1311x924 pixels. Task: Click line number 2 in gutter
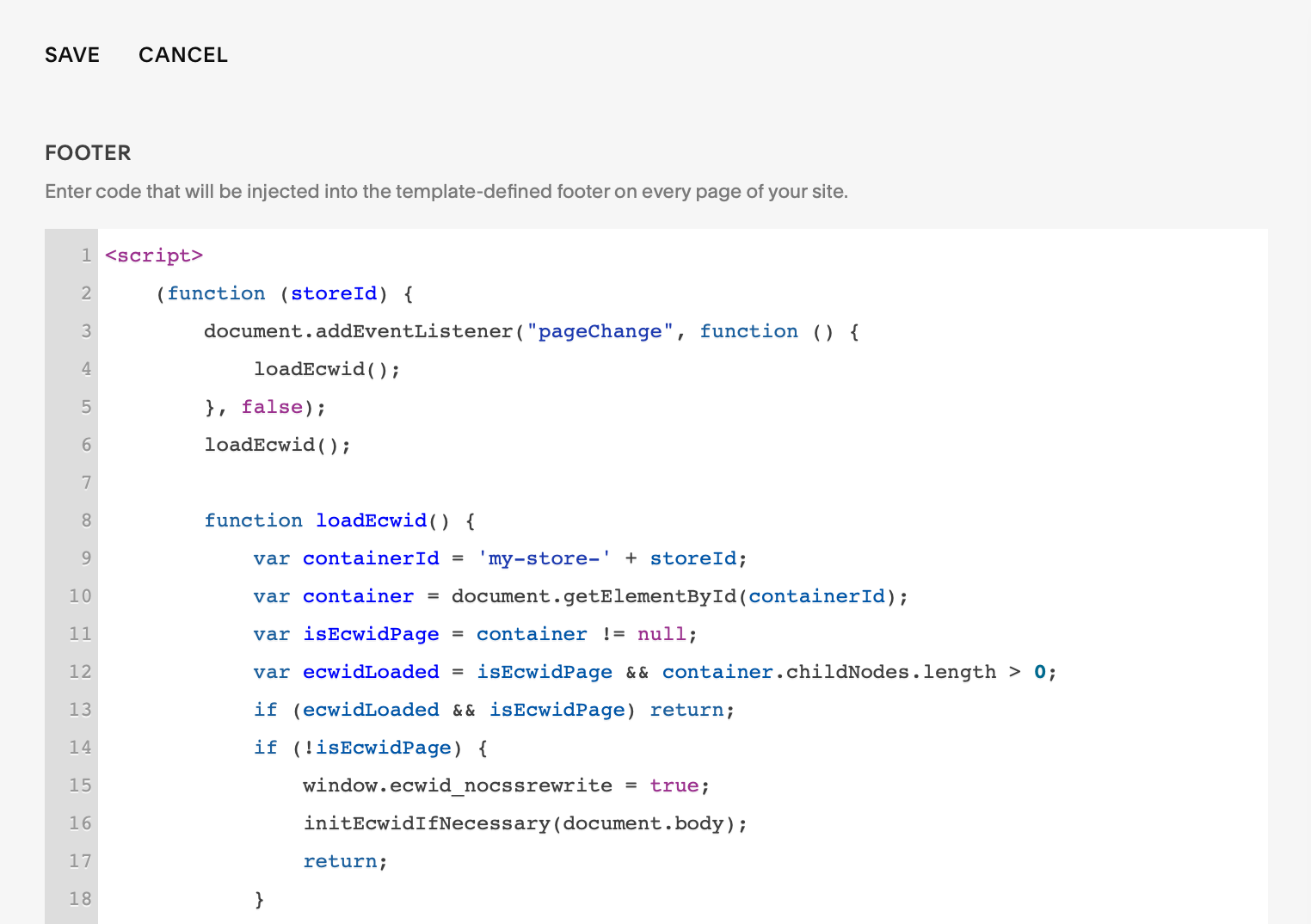(86, 293)
